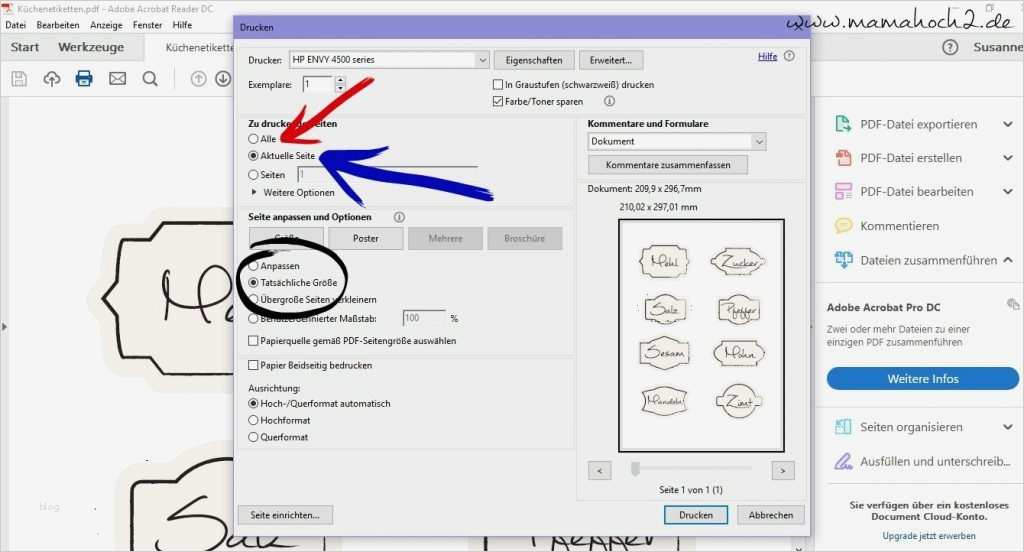Open the Bearbeiten menu
The width and height of the screenshot is (1024, 552).
tap(58, 25)
